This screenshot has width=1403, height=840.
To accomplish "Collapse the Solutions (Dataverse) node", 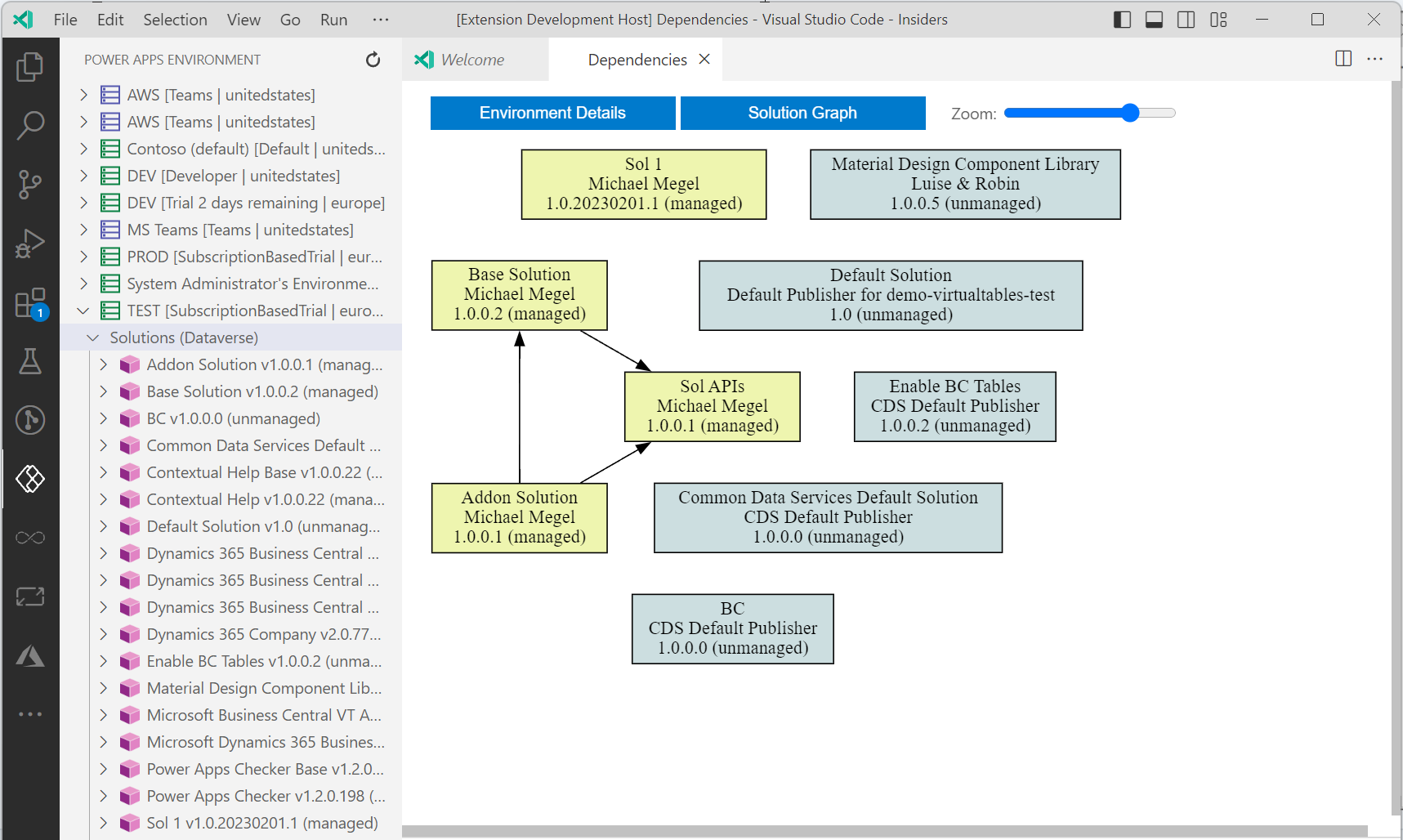I will point(93,337).
